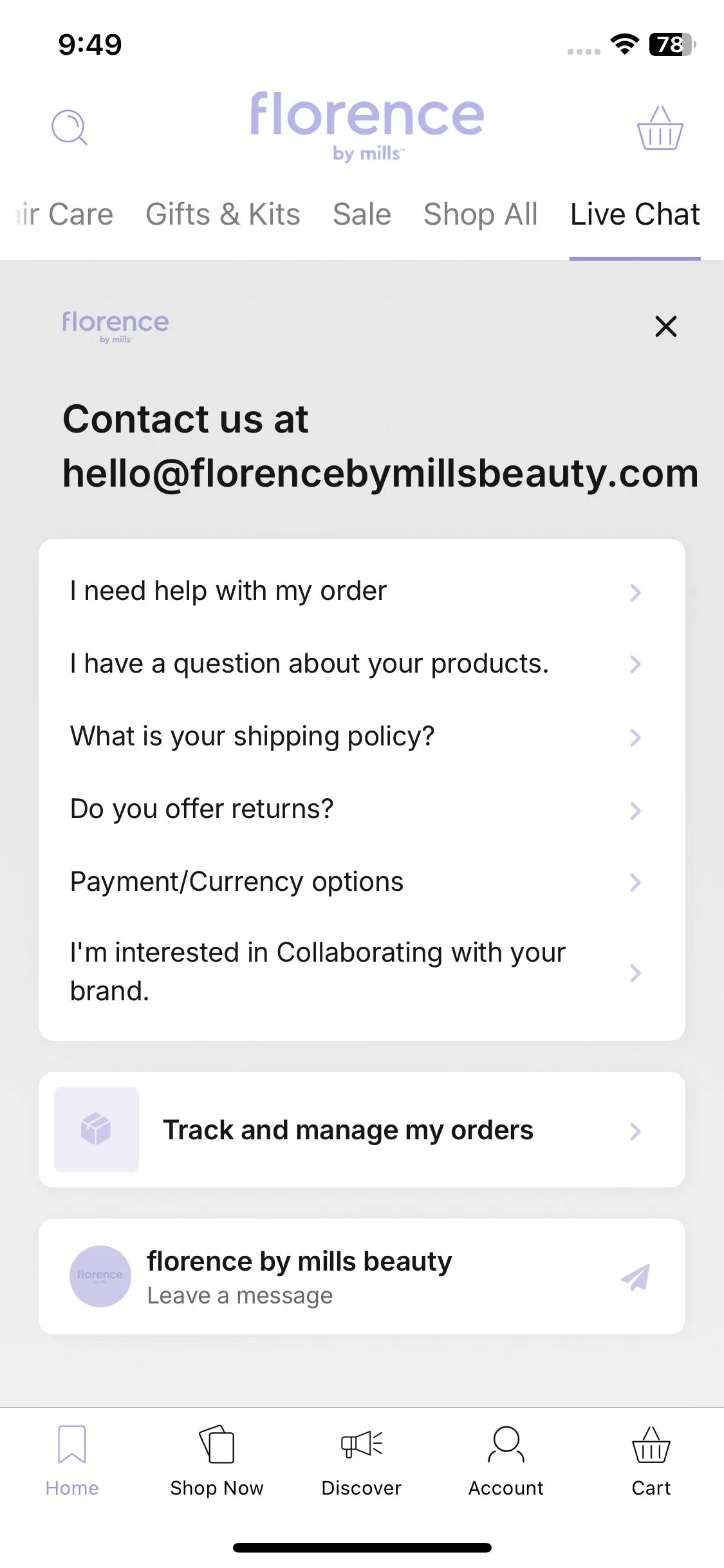The height and width of the screenshot is (1568, 724).
Task: Switch to the Sale tab
Action: pos(362,214)
